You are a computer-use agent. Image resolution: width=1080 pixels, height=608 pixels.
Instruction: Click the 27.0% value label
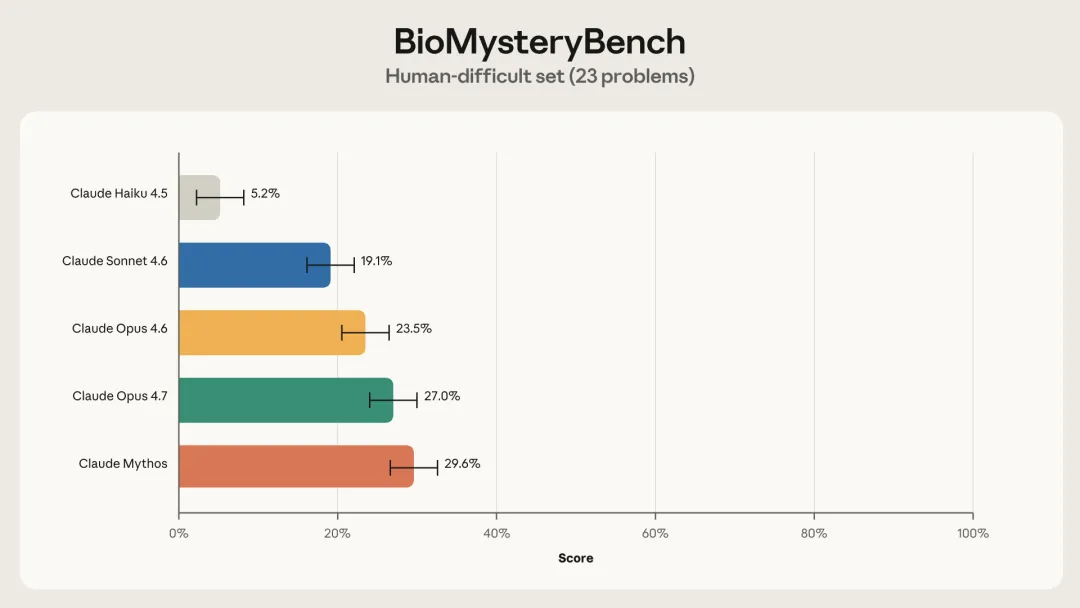point(442,396)
